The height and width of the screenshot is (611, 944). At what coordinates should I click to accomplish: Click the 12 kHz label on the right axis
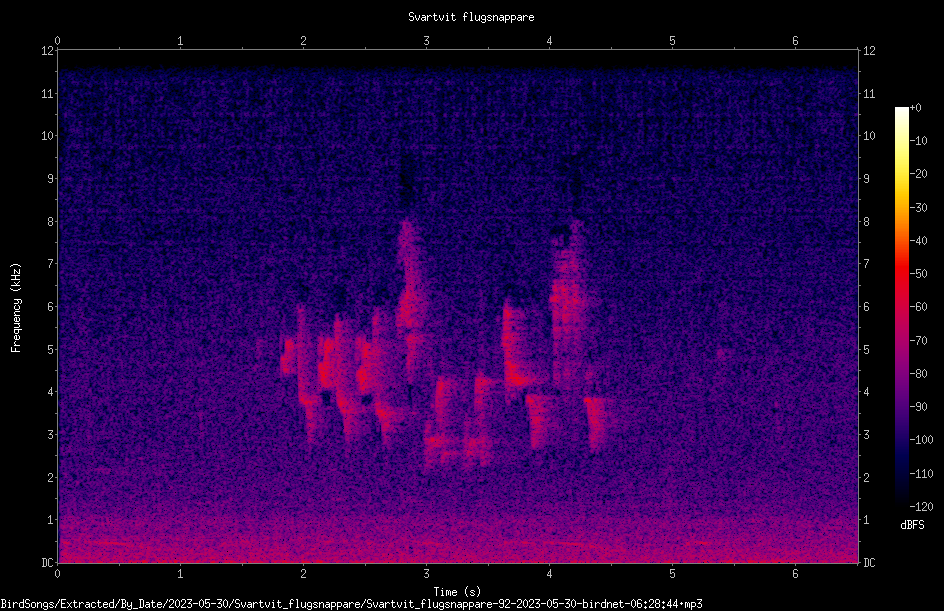click(869, 51)
